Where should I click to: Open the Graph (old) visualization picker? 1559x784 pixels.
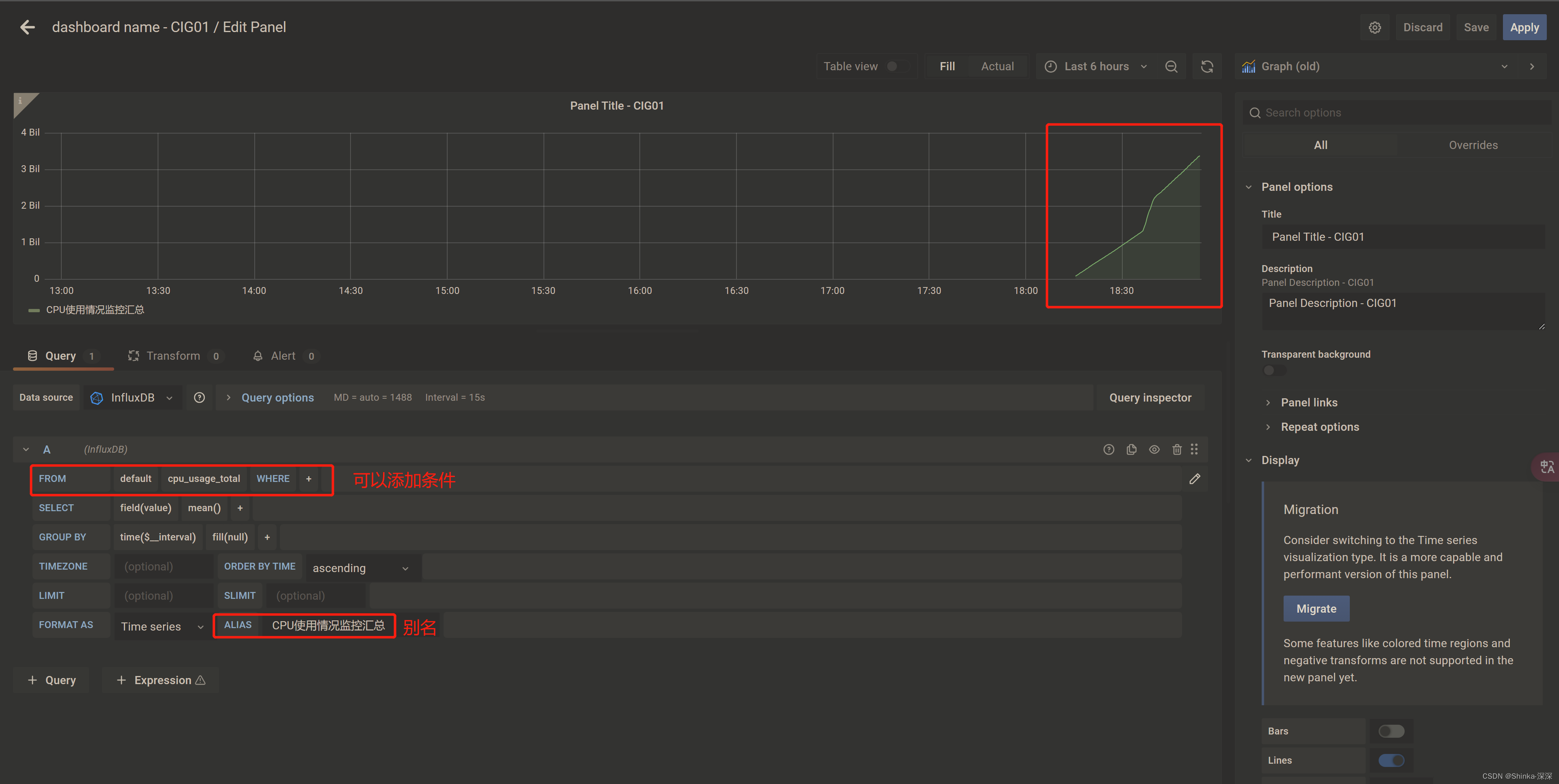[x=1375, y=67]
